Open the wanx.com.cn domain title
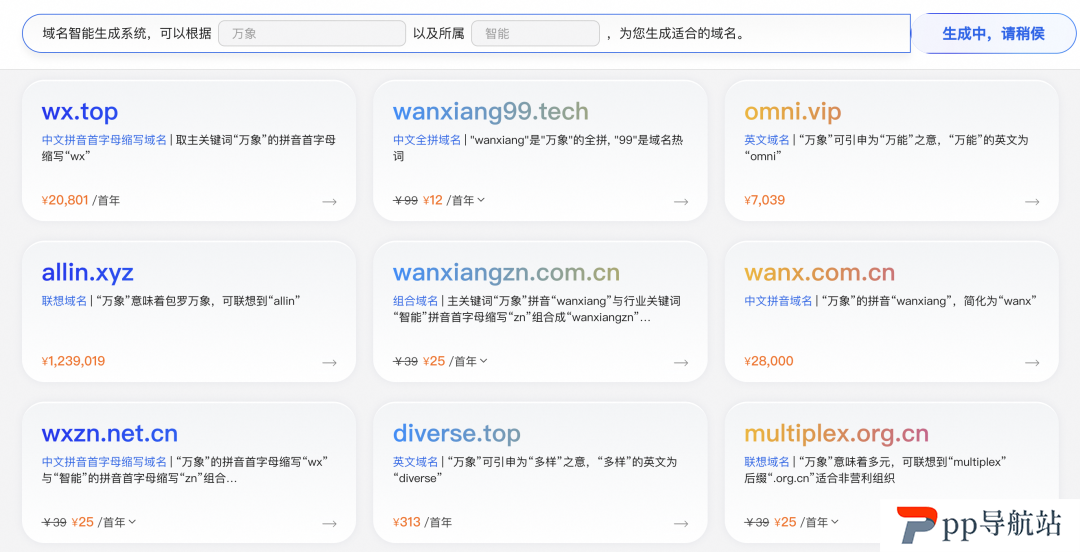The image size is (1080, 552). pyautogui.click(x=819, y=273)
